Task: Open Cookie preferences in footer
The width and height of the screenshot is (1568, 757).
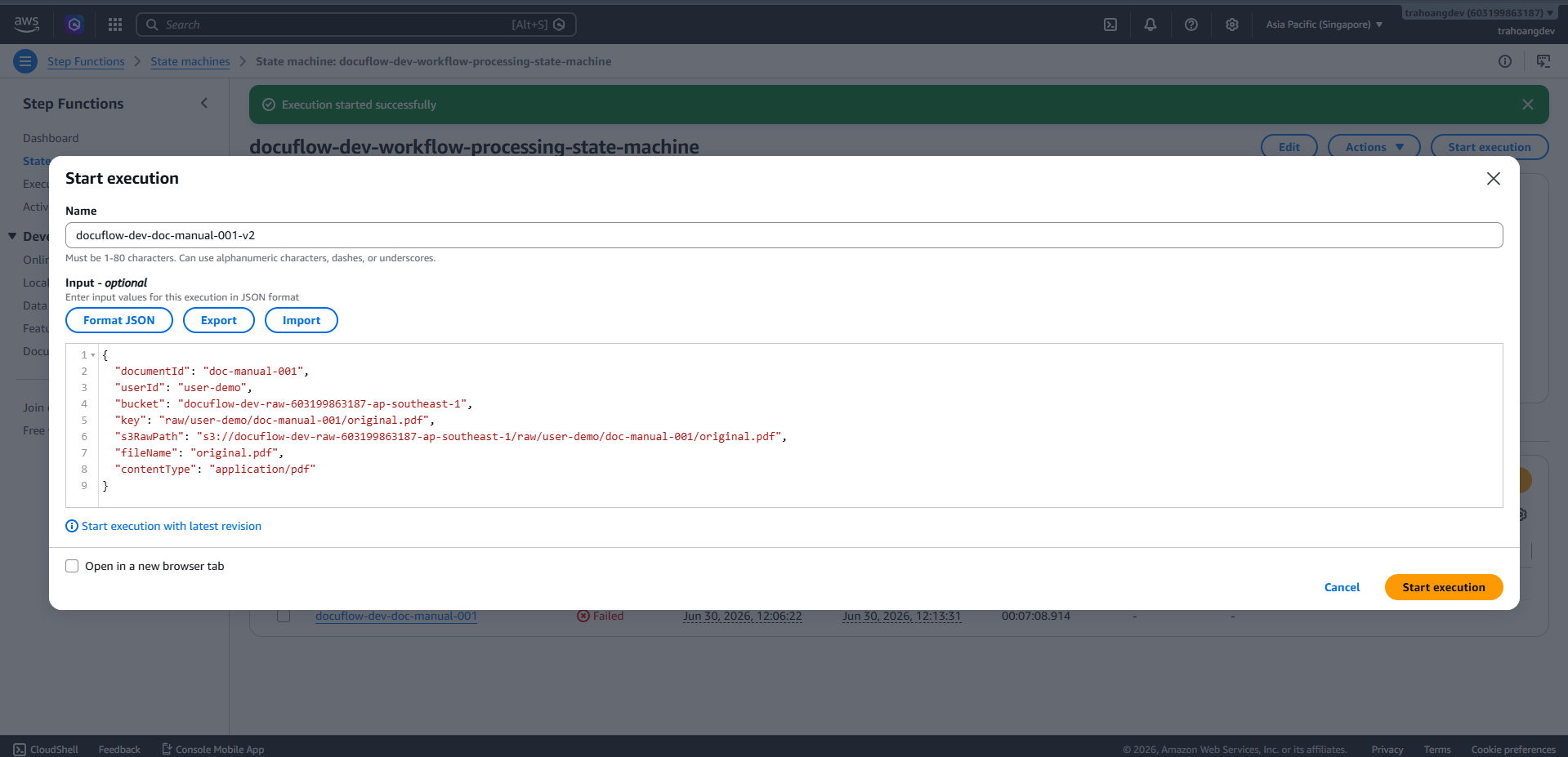Action: click(x=1513, y=749)
